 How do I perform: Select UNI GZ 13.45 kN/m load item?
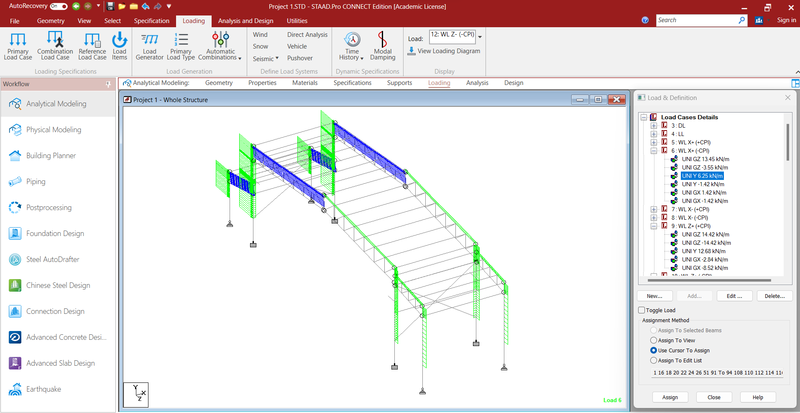click(x=705, y=159)
